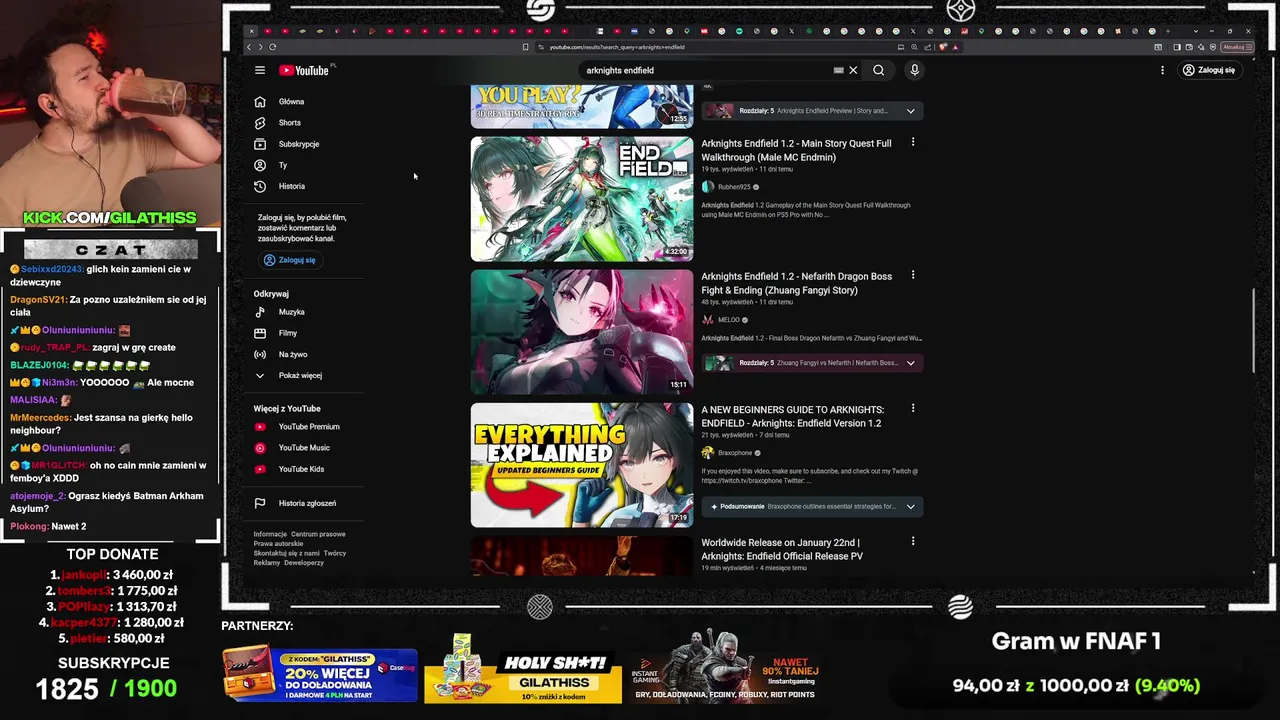The height and width of the screenshot is (720, 1280).
Task: Open Braxophone channel name link
Action: (735, 453)
